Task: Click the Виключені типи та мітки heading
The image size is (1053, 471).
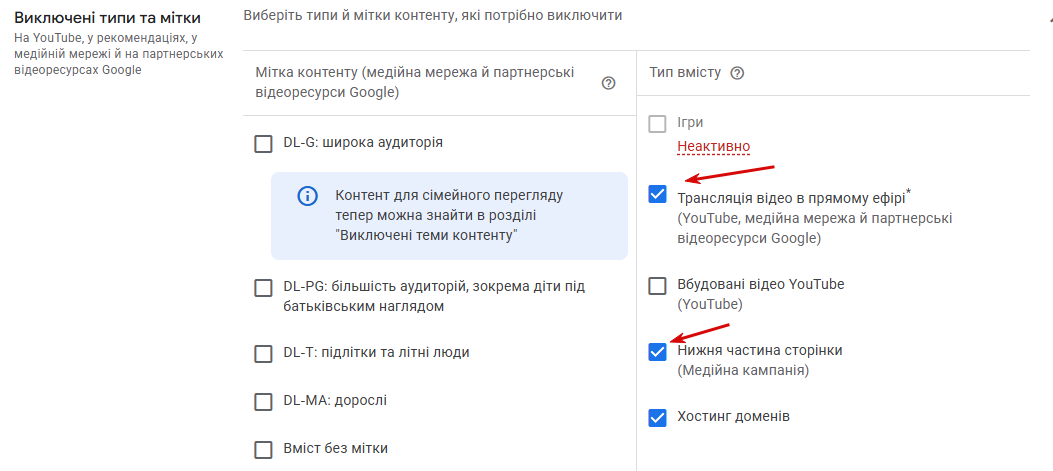Action: [x=107, y=18]
